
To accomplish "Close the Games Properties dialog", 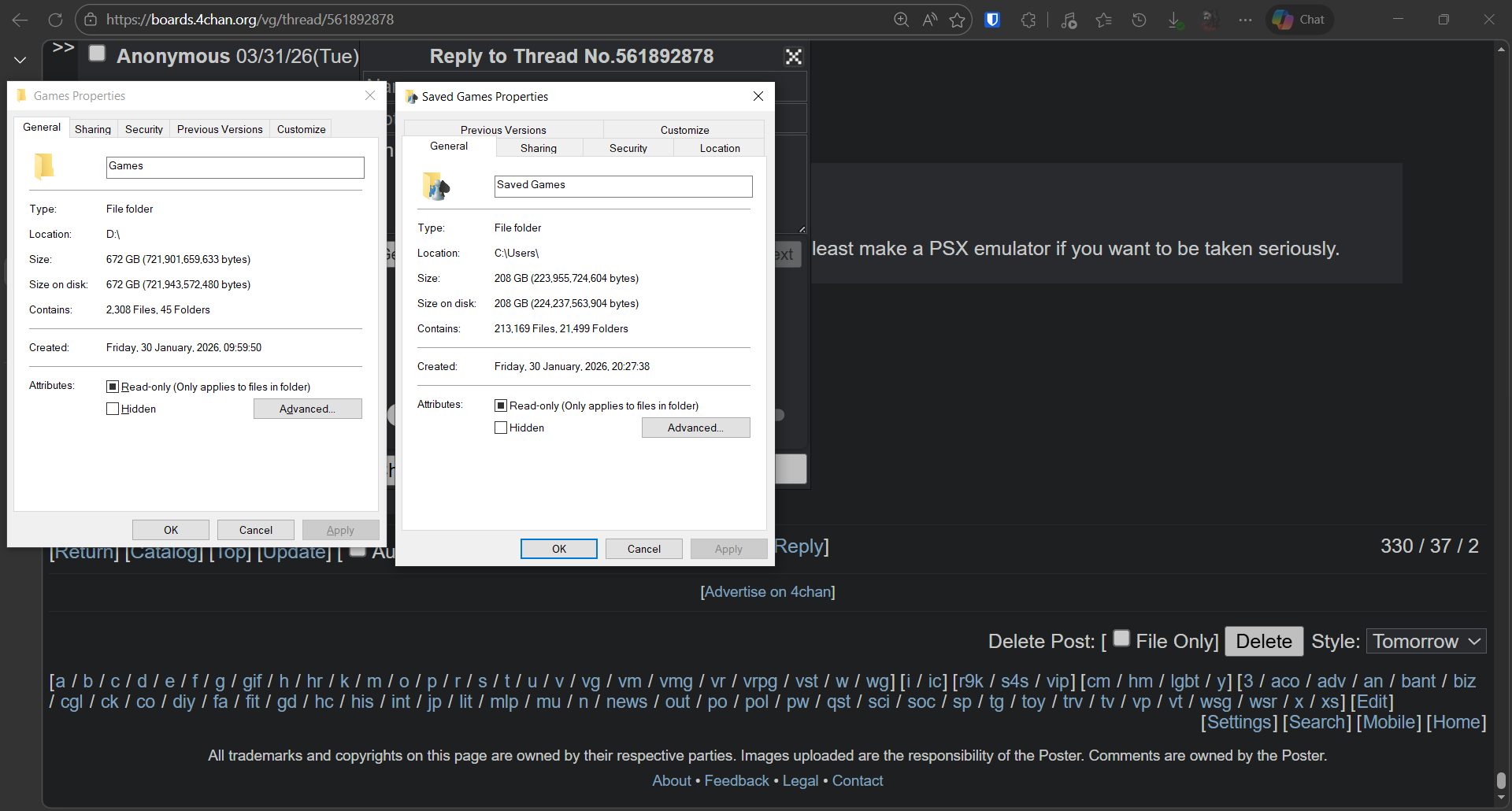I will 370,95.
